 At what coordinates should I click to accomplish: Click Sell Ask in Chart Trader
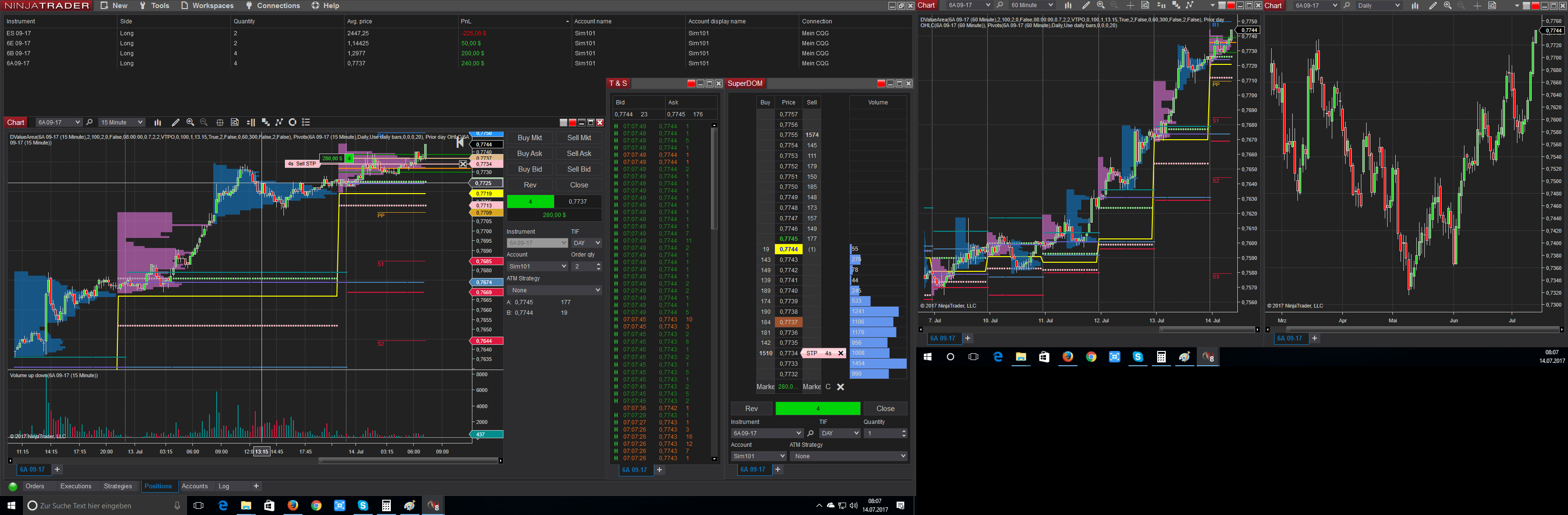(579, 154)
